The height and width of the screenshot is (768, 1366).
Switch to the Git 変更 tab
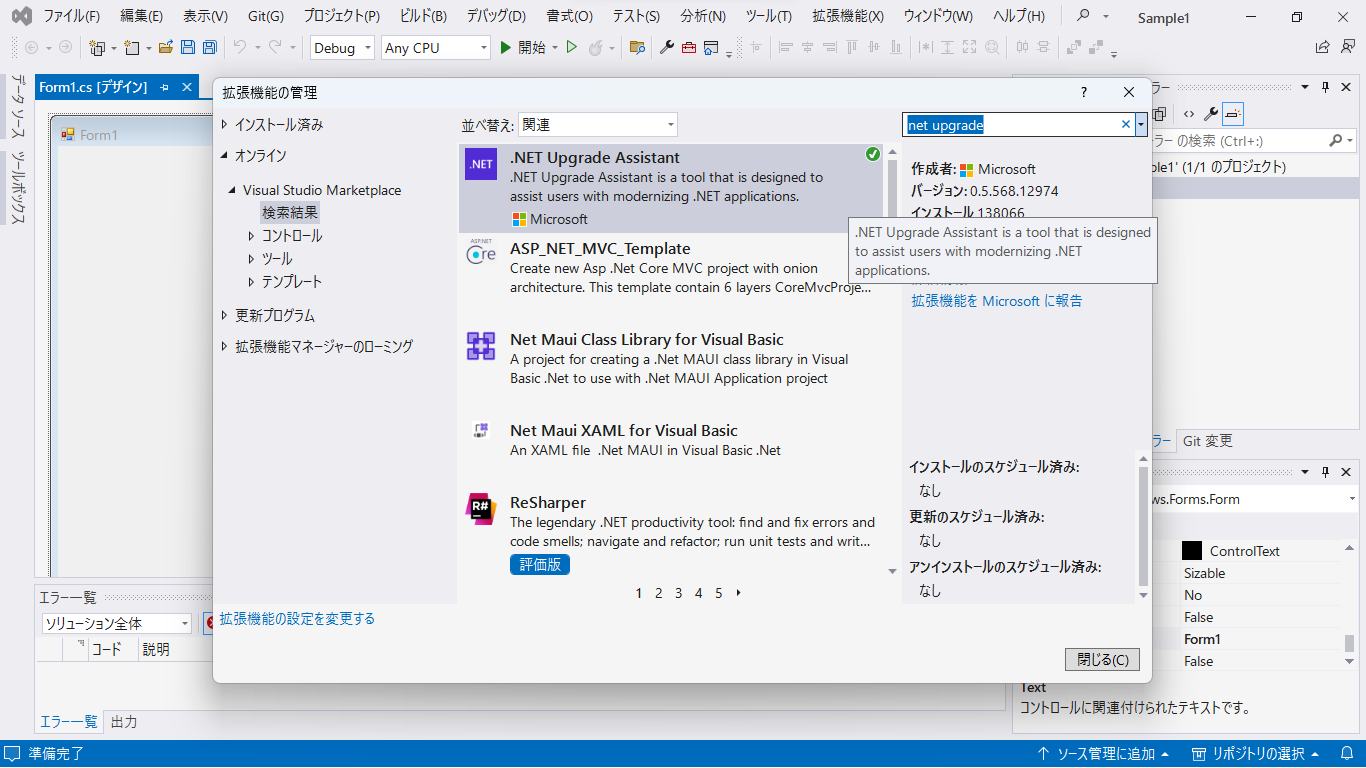(x=1207, y=441)
